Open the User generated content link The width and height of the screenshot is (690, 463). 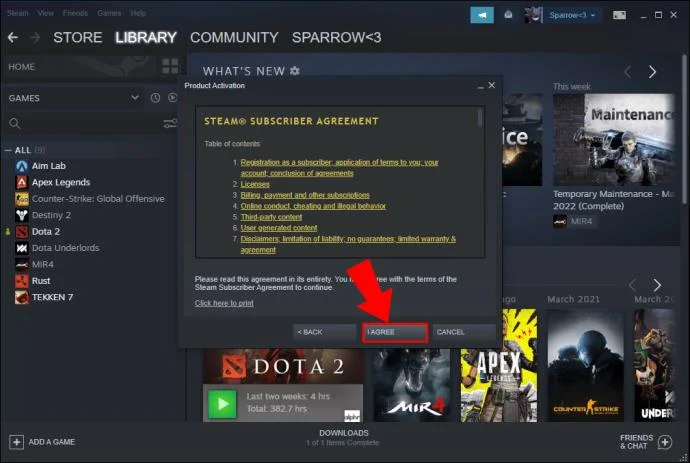[x=279, y=228]
